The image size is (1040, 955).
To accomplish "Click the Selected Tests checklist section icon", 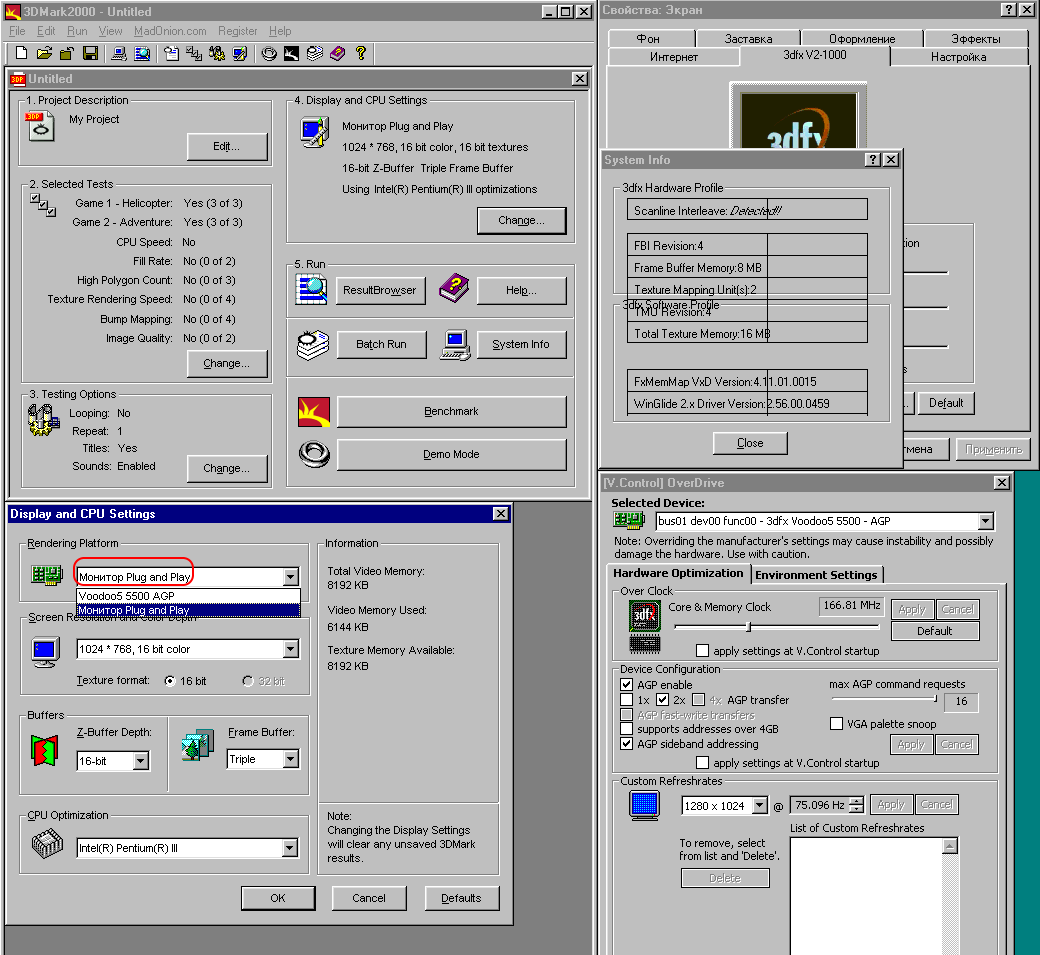I will (x=43, y=205).
